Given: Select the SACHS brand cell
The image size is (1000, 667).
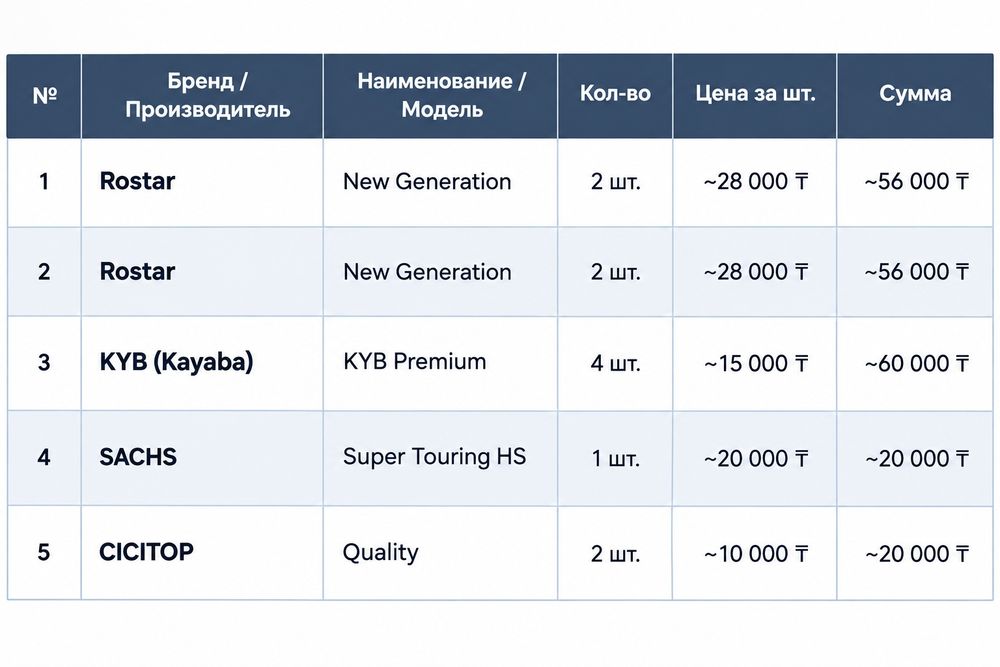Looking at the screenshot, I should (202, 458).
